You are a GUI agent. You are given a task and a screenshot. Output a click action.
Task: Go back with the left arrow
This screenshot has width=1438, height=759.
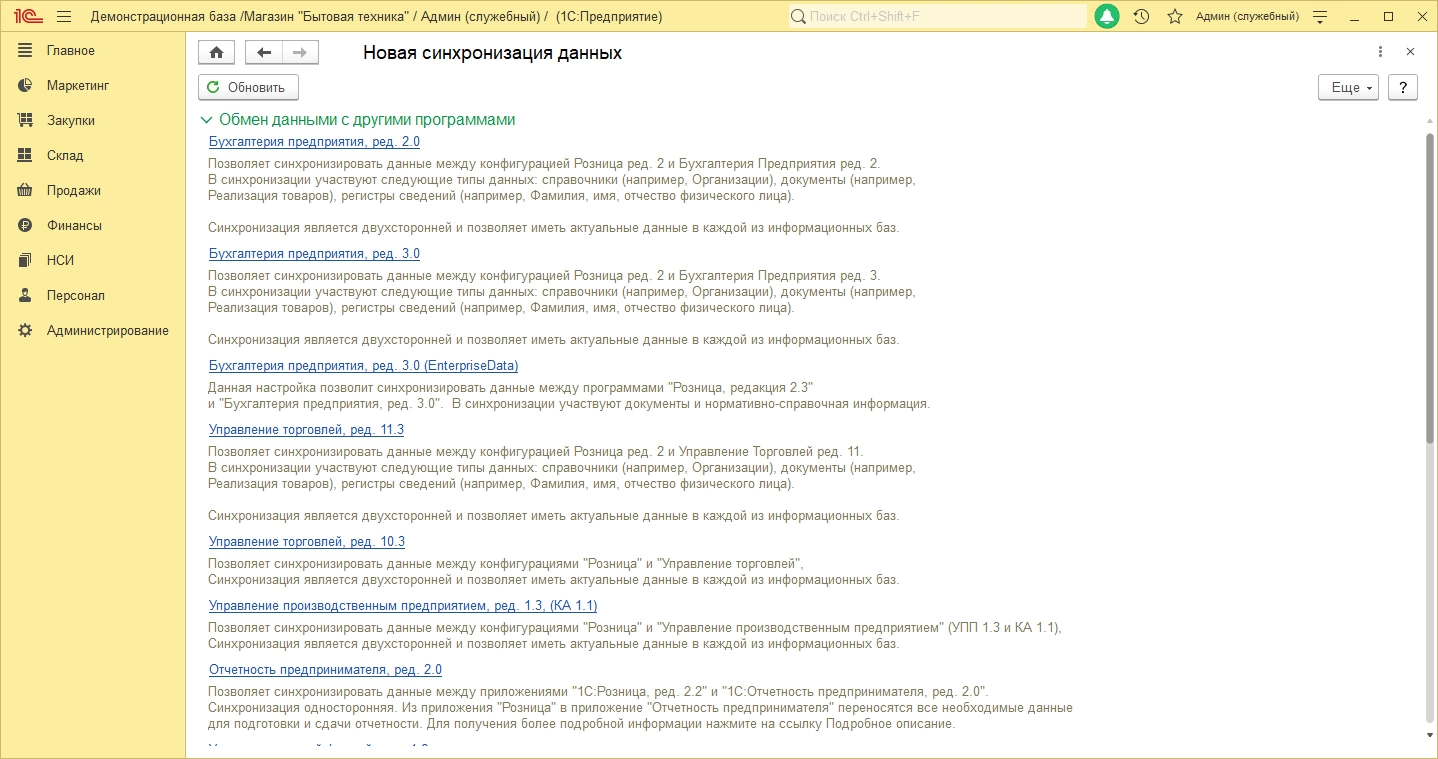tap(264, 53)
